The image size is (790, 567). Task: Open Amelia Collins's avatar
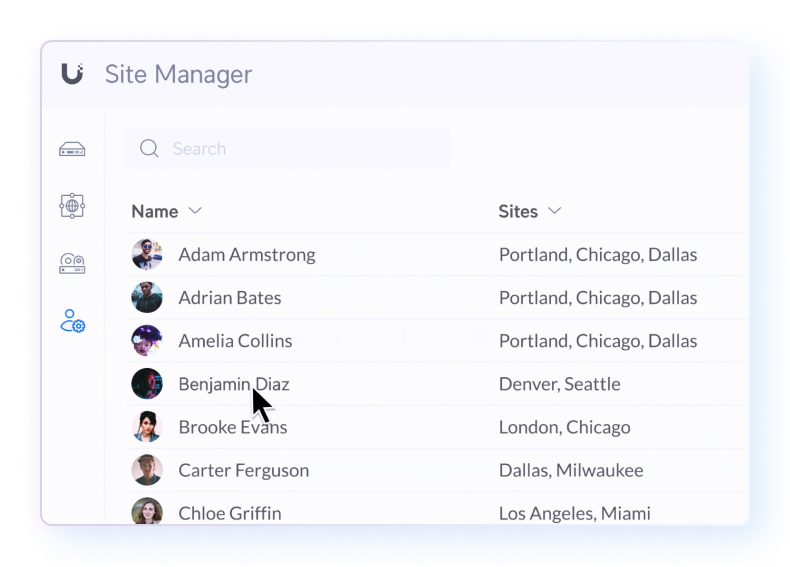(x=147, y=341)
